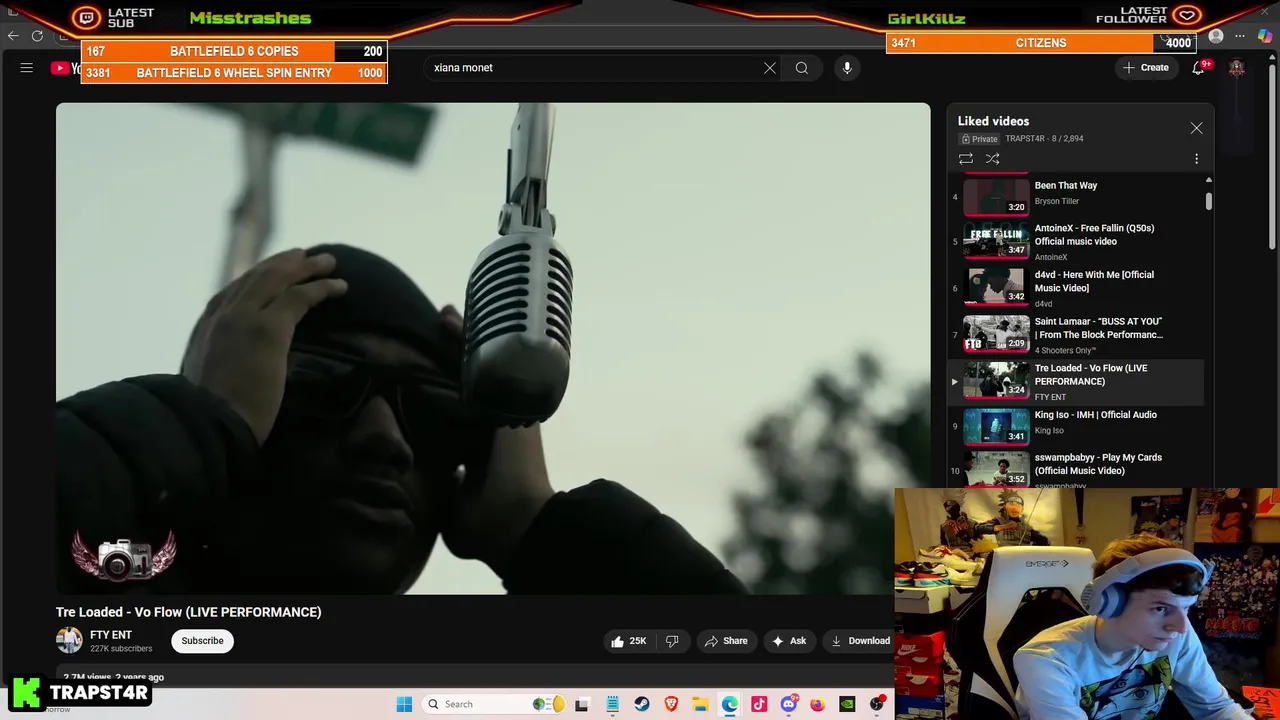Click the Windows taskbar Search box
This screenshot has width=1280, height=720.
tap(492, 704)
